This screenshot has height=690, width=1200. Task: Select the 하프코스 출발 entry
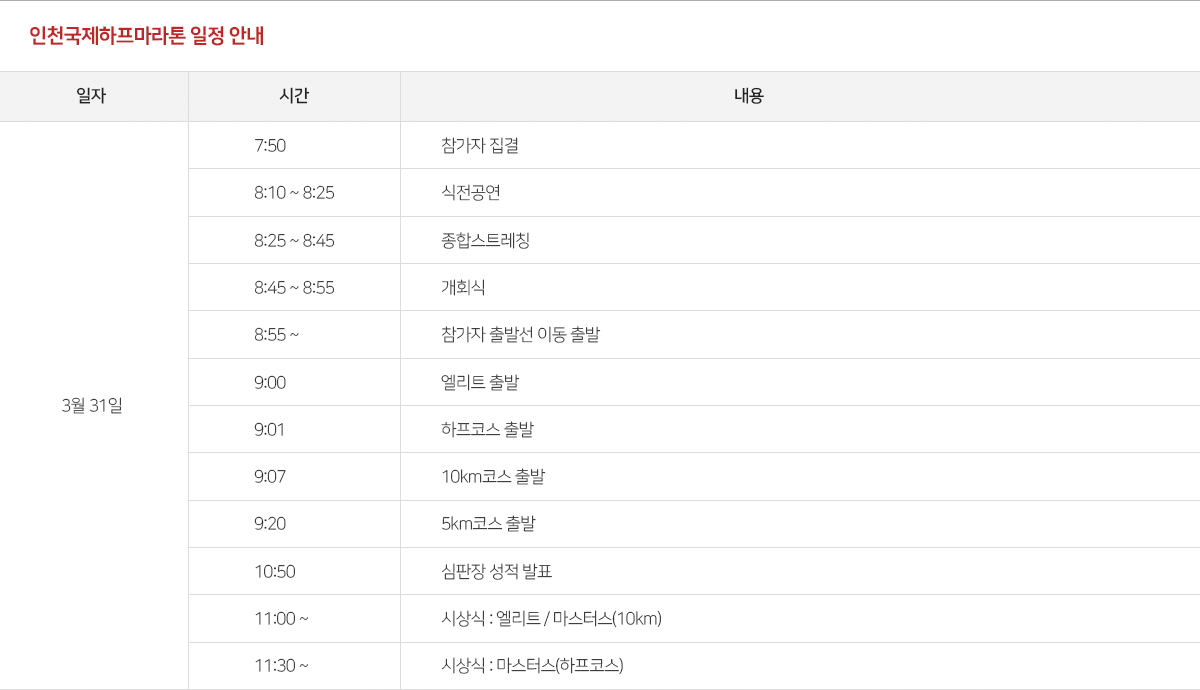coord(487,429)
